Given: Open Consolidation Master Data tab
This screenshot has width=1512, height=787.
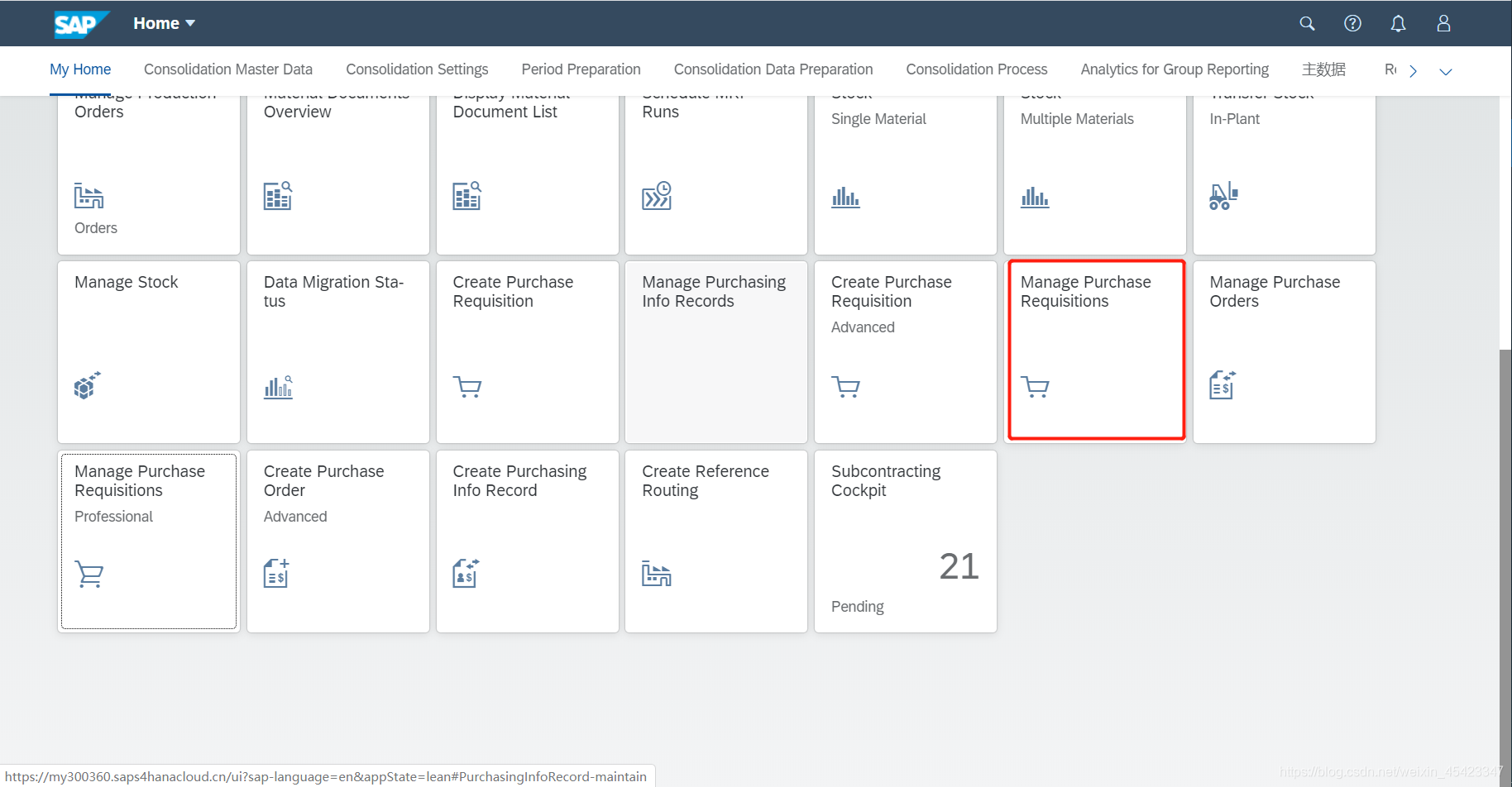Looking at the screenshot, I should point(228,69).
